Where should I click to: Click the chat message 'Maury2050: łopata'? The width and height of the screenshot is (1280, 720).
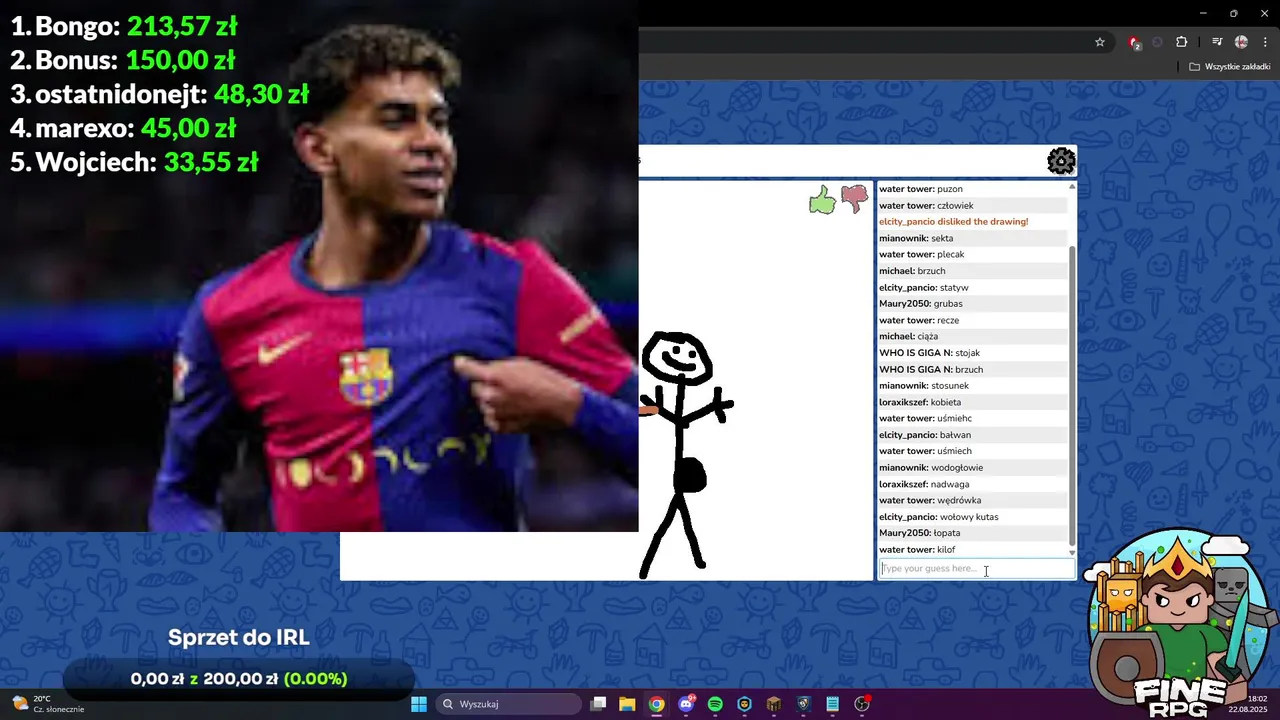coord(919,533)
